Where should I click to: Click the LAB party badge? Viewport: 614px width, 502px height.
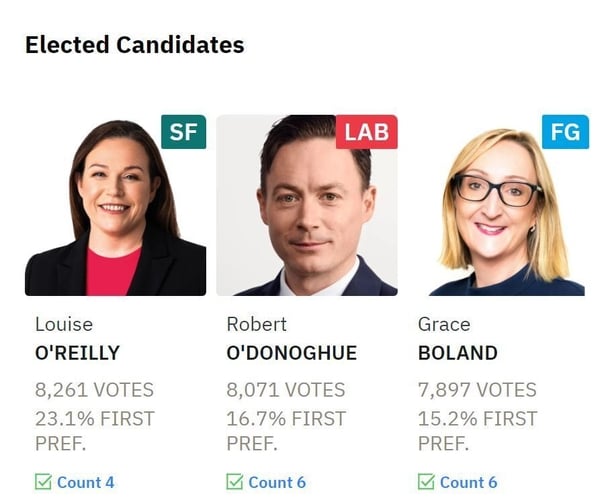tap(366, 132)
